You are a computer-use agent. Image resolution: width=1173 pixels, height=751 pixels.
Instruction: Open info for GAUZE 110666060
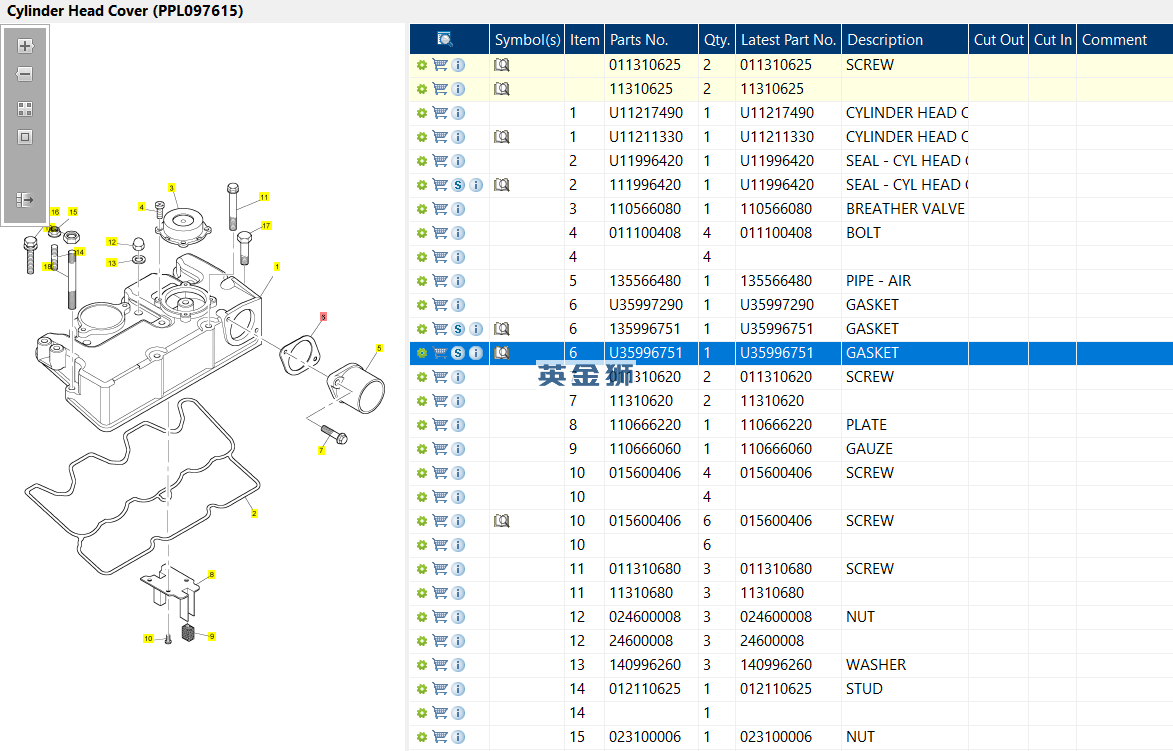coord(459,449)
